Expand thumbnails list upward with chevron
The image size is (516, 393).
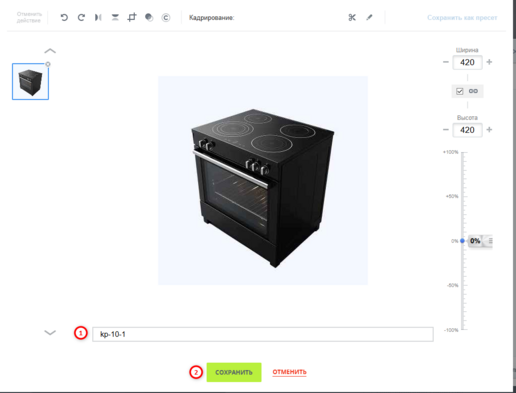[x=50, y=51]
